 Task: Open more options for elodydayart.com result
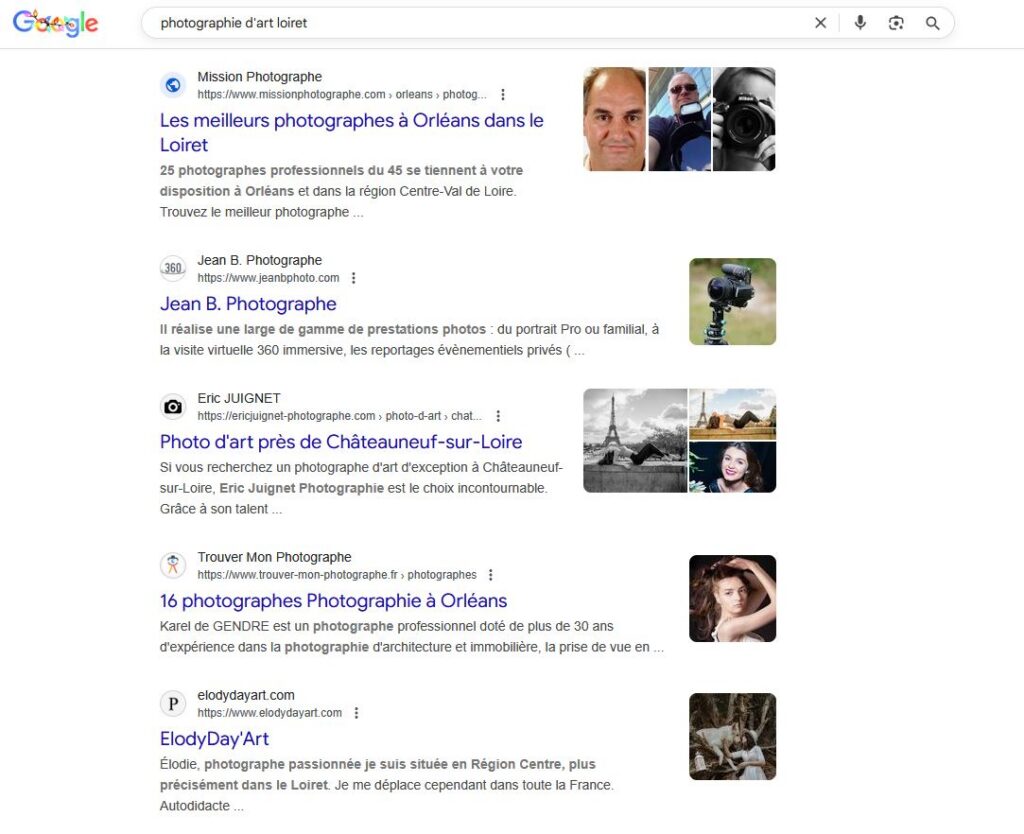pos(357,713)
